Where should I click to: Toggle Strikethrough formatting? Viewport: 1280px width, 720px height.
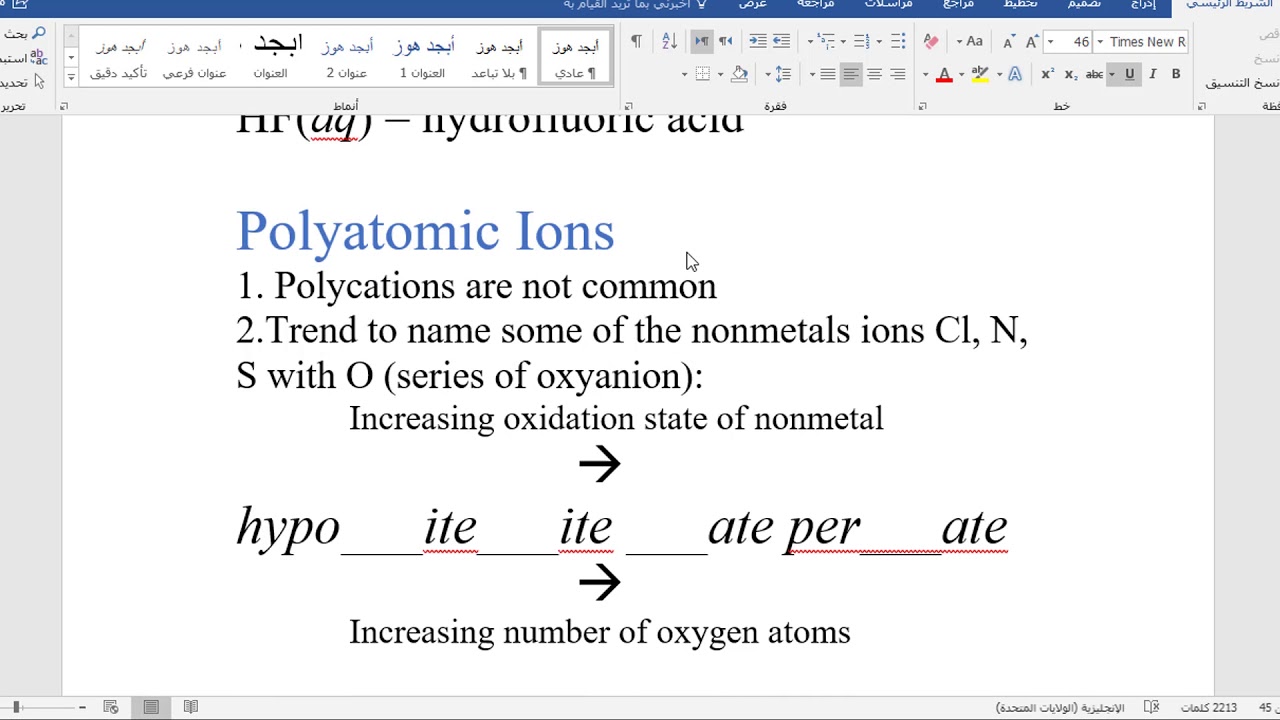tap(1094, 74)
